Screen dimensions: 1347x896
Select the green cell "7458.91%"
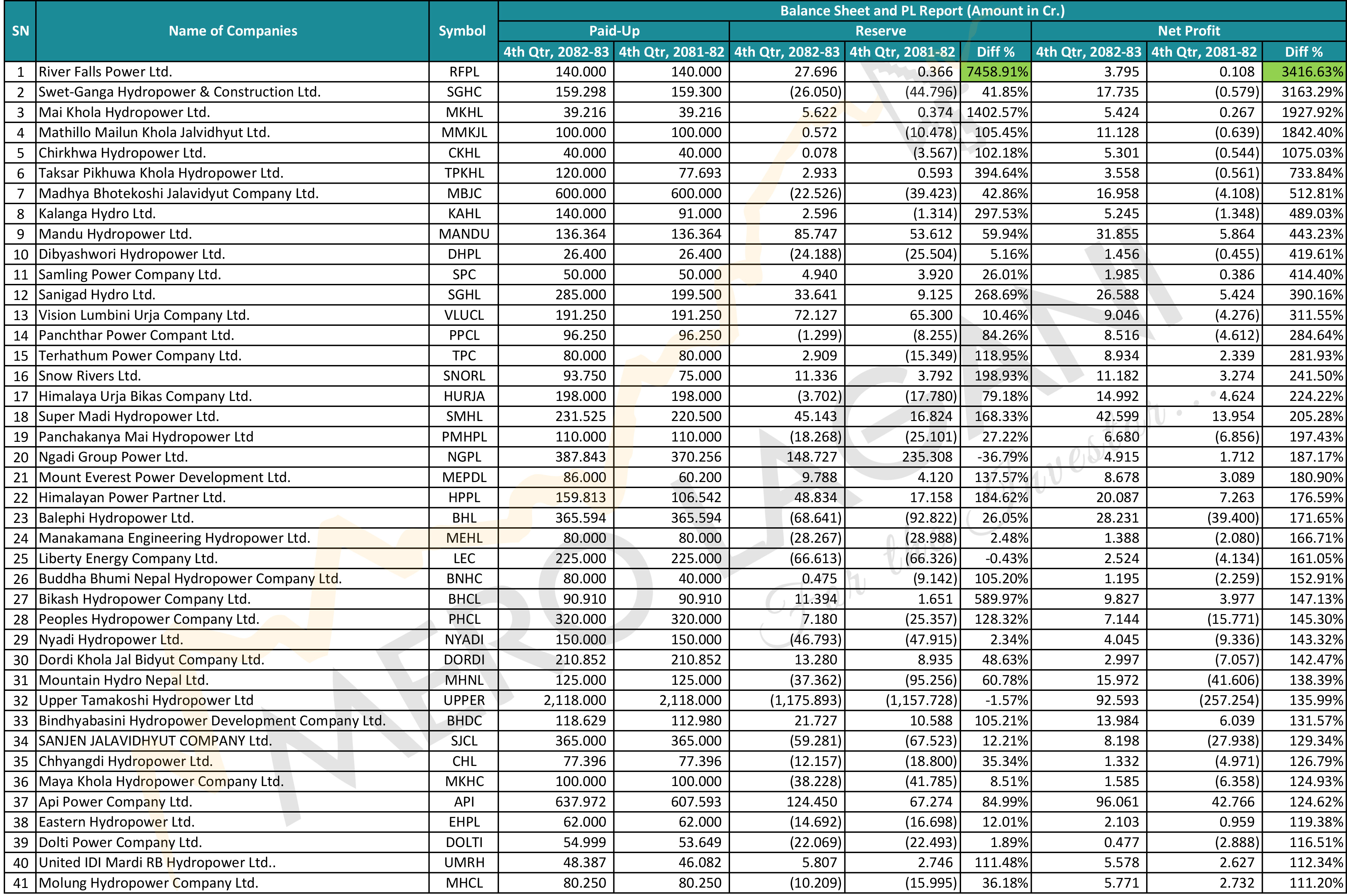[x=996, y=72]
